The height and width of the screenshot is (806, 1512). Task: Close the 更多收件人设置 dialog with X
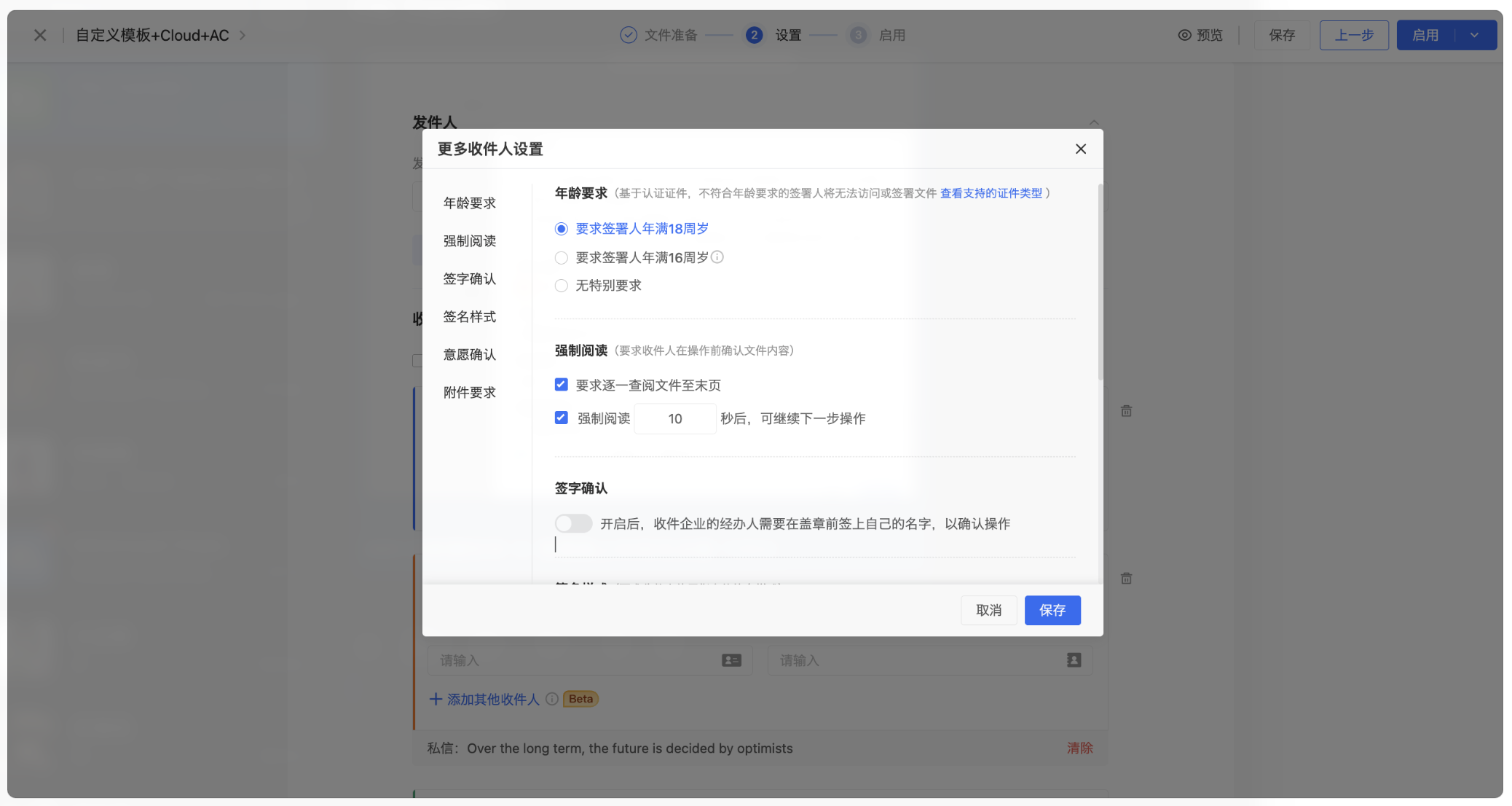pyautogui.click(x=1081, y=149)
